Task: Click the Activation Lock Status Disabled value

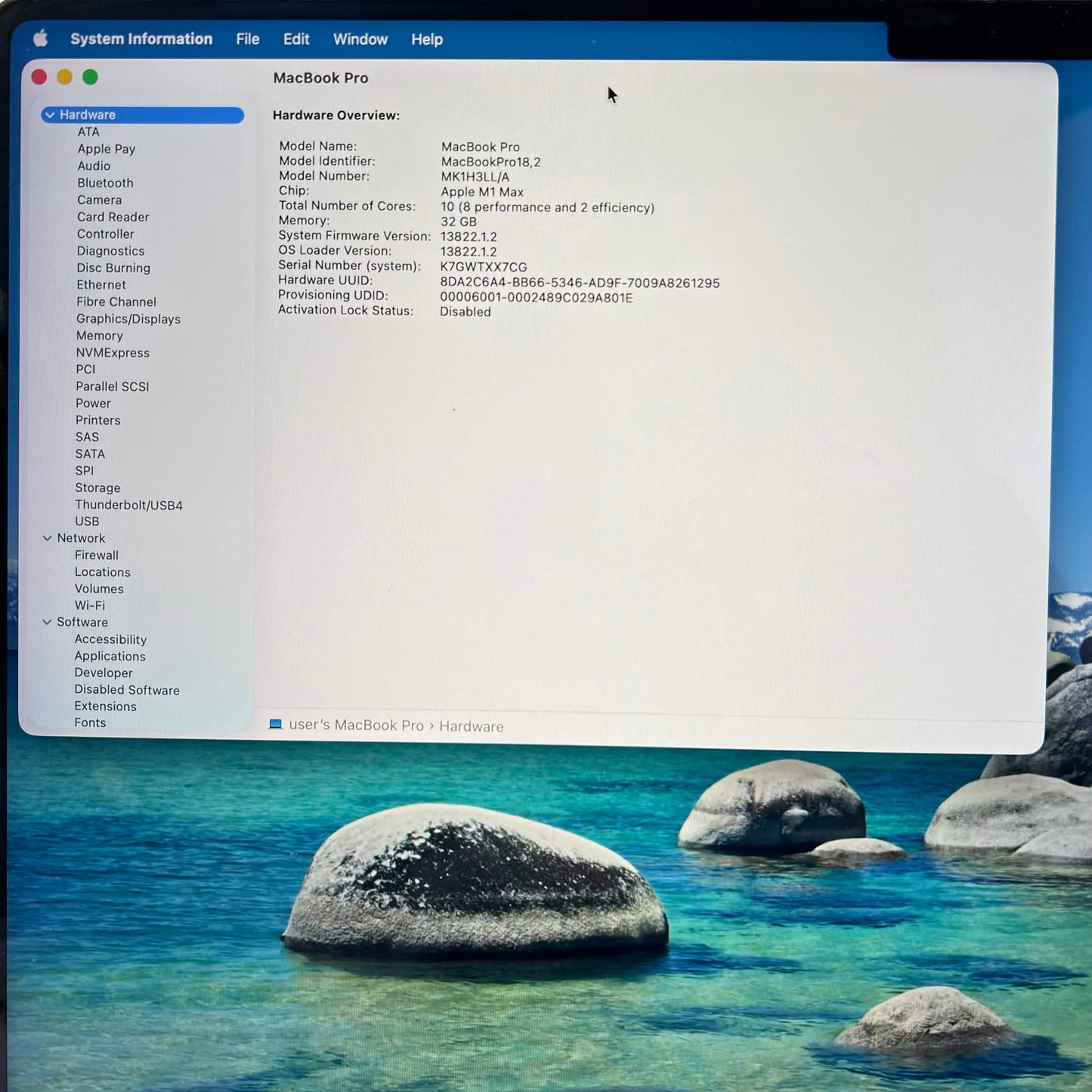Action: pyautogui.click(x=466, y=311)
